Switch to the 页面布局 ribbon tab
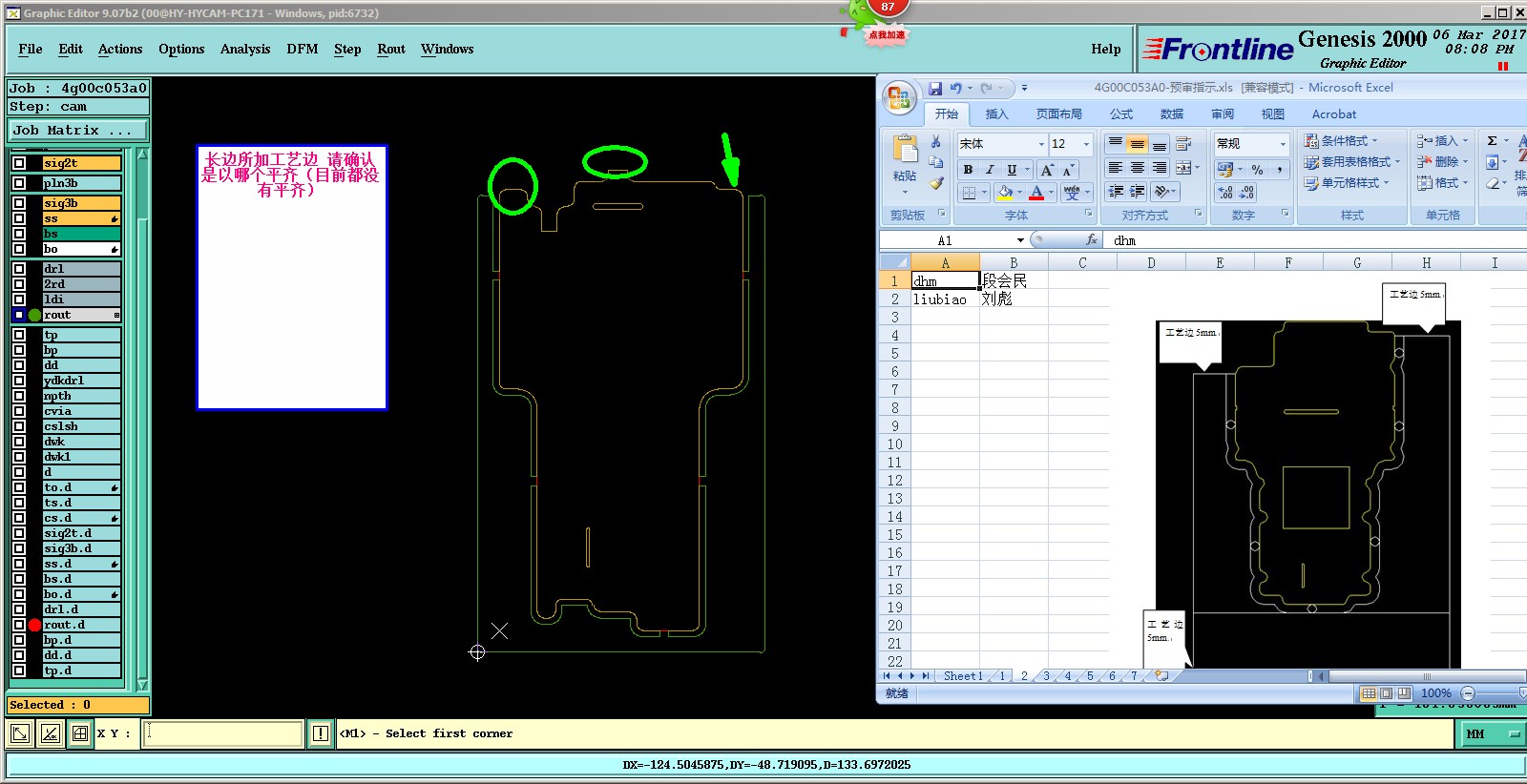Image resolution: width=1527 pixels, height=784 pixels. (x=1058, y=114)
